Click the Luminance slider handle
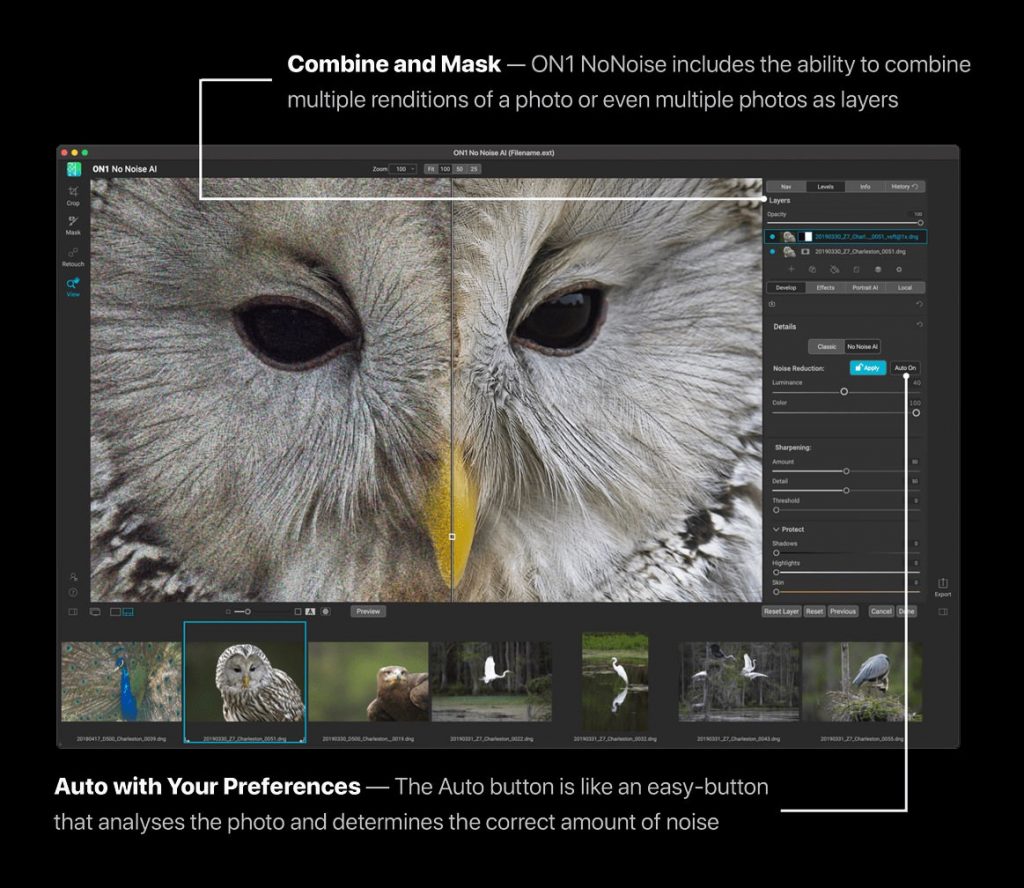Screen dimensions: 1024x888 coord(844,392)
